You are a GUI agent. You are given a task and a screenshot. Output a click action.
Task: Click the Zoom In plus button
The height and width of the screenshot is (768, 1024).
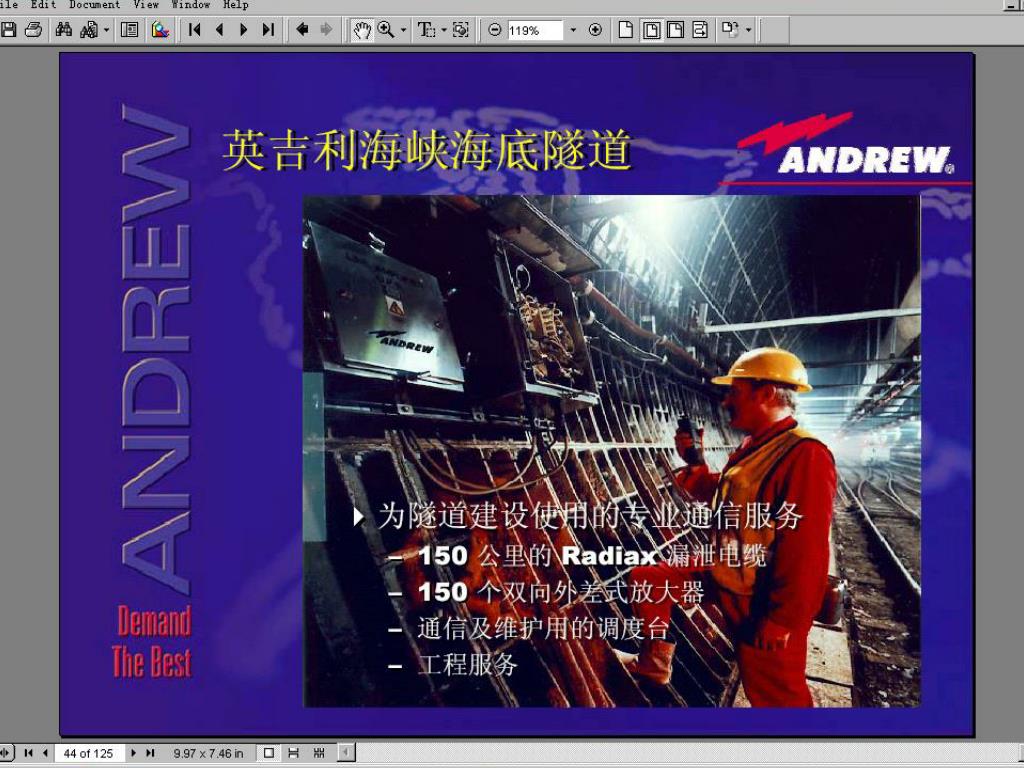[595, 30]
